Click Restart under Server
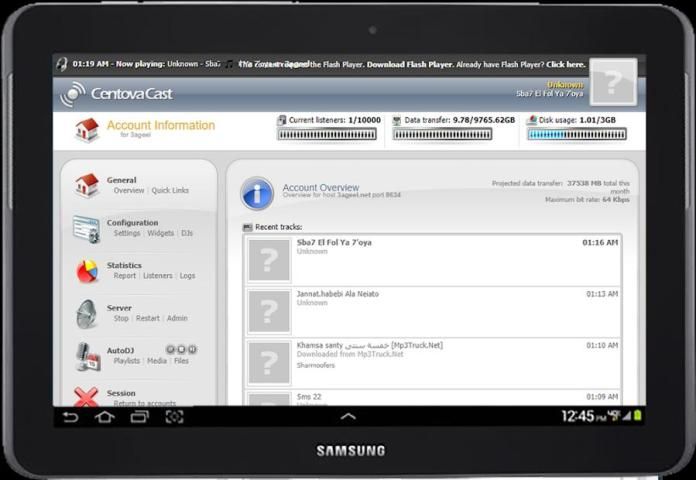 [x=148, y=318]
